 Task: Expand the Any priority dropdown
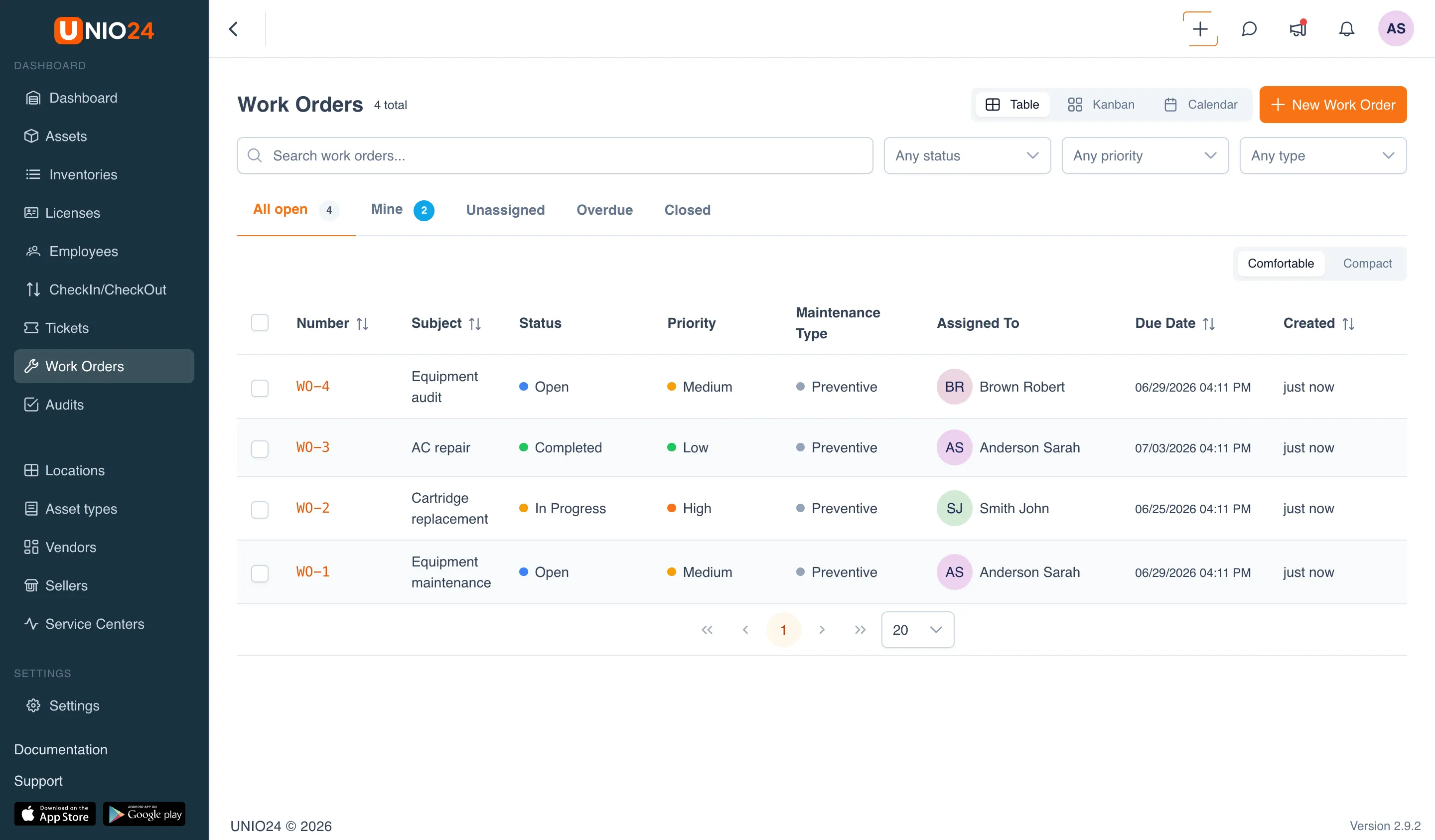pyautogui.click(x=1145, y=155)
